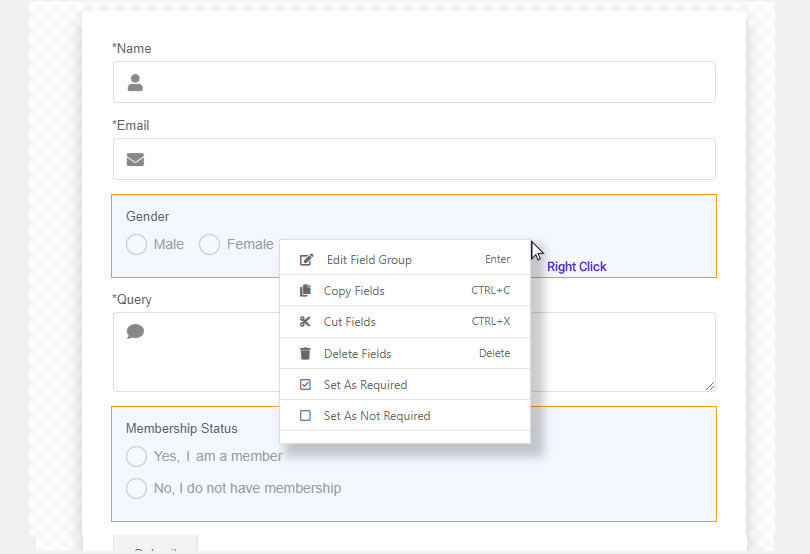Select Delete Fields menu entry
This screenshot has width=810, height=554.
405,353
